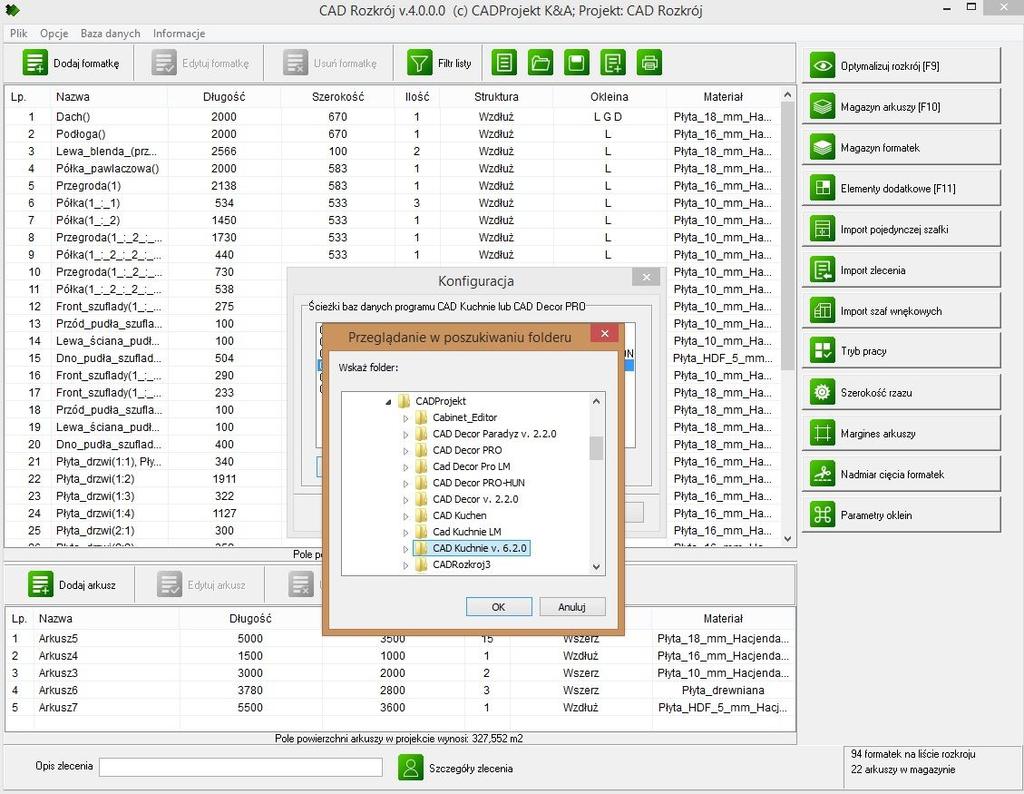Select the Dach() row in formatki list
The width and height of the screenshot is (1024, 794).
coord(392,117)
